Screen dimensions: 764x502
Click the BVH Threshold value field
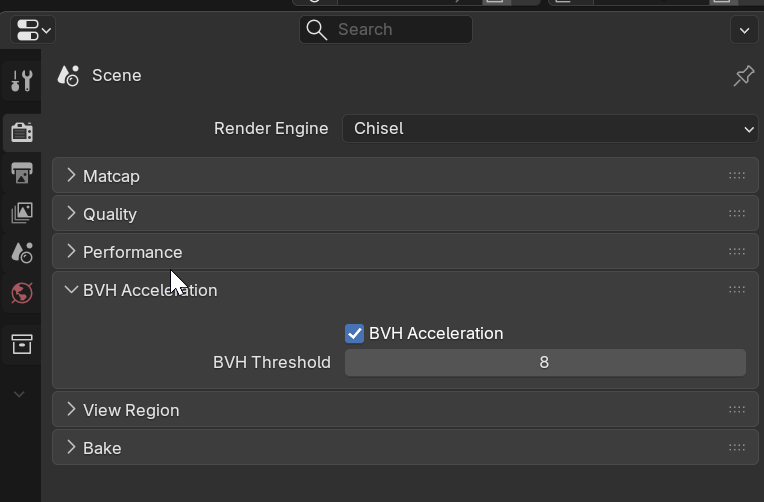click(545, 362)
